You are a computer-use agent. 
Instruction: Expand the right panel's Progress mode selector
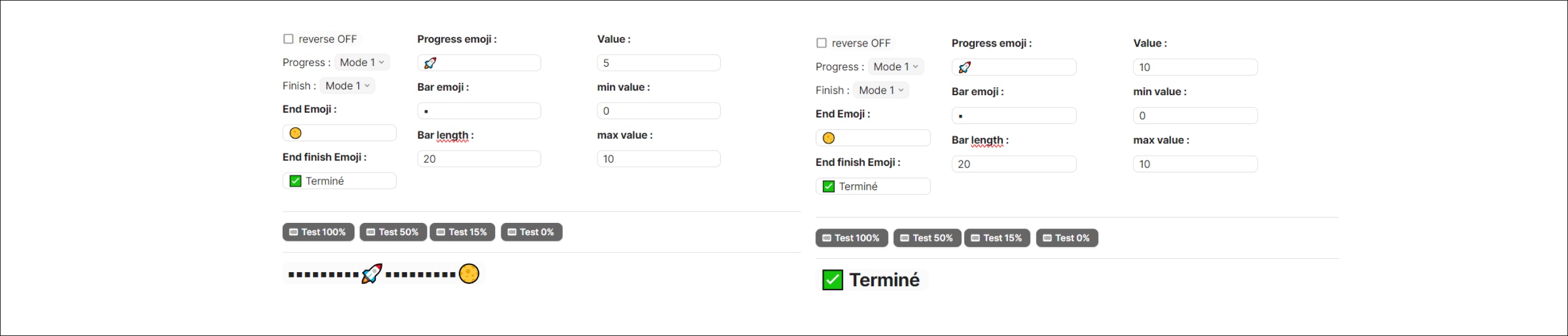(x=895, y=66)
